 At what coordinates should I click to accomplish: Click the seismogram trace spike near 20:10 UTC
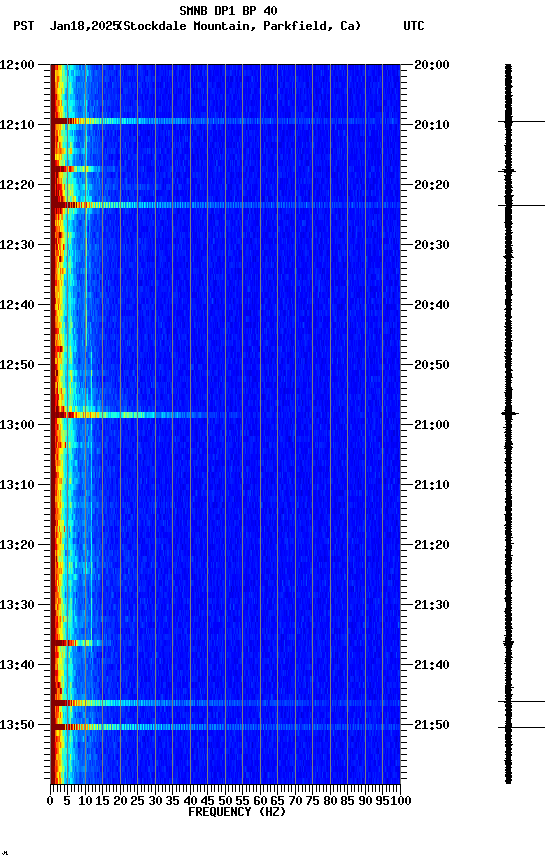click(521, 121)
